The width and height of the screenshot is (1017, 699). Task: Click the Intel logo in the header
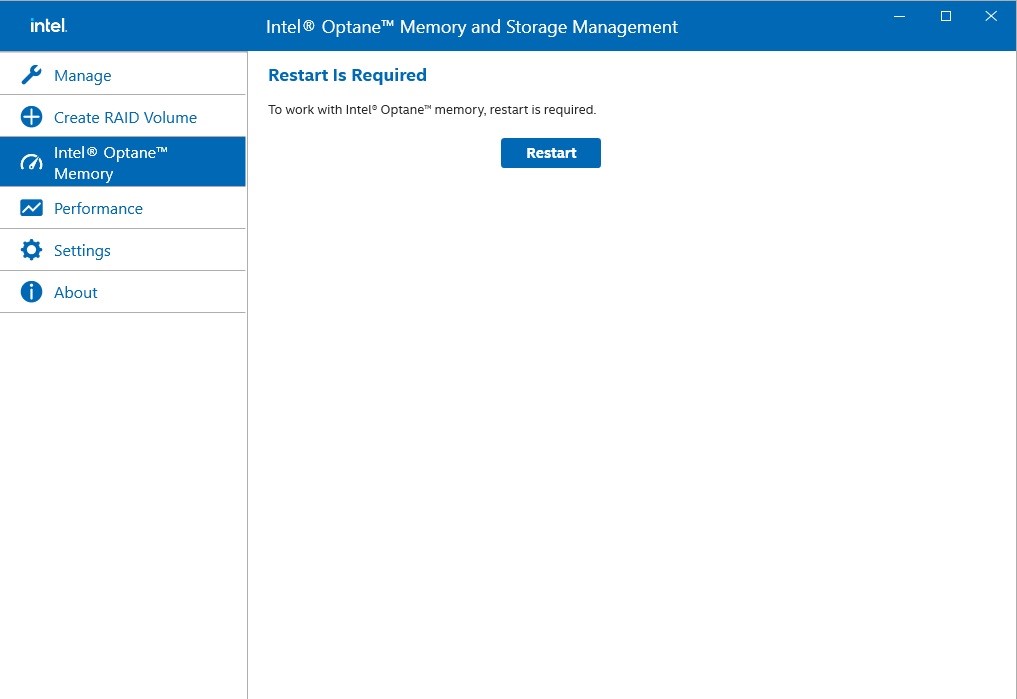pos(48,25)
